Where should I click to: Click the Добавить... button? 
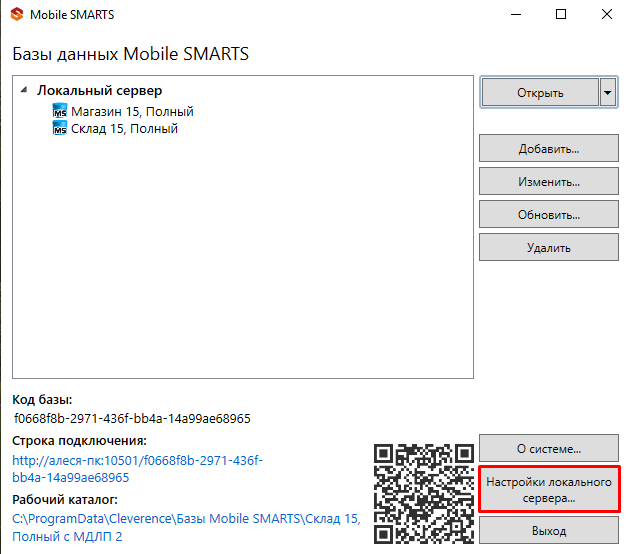click(549, 148)
